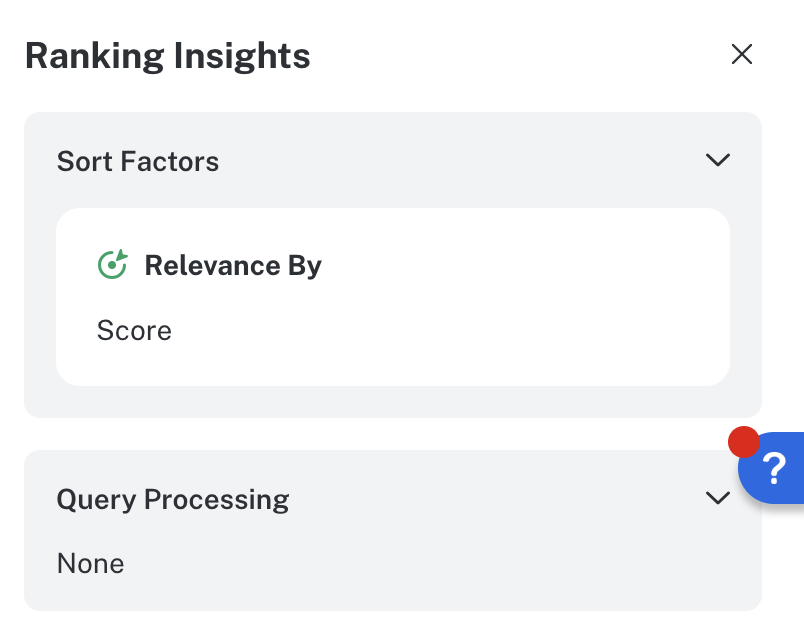Click the Ranking Insights panel title
The height and width of the screenshot is (634, 804).
[x=167, y=56]
